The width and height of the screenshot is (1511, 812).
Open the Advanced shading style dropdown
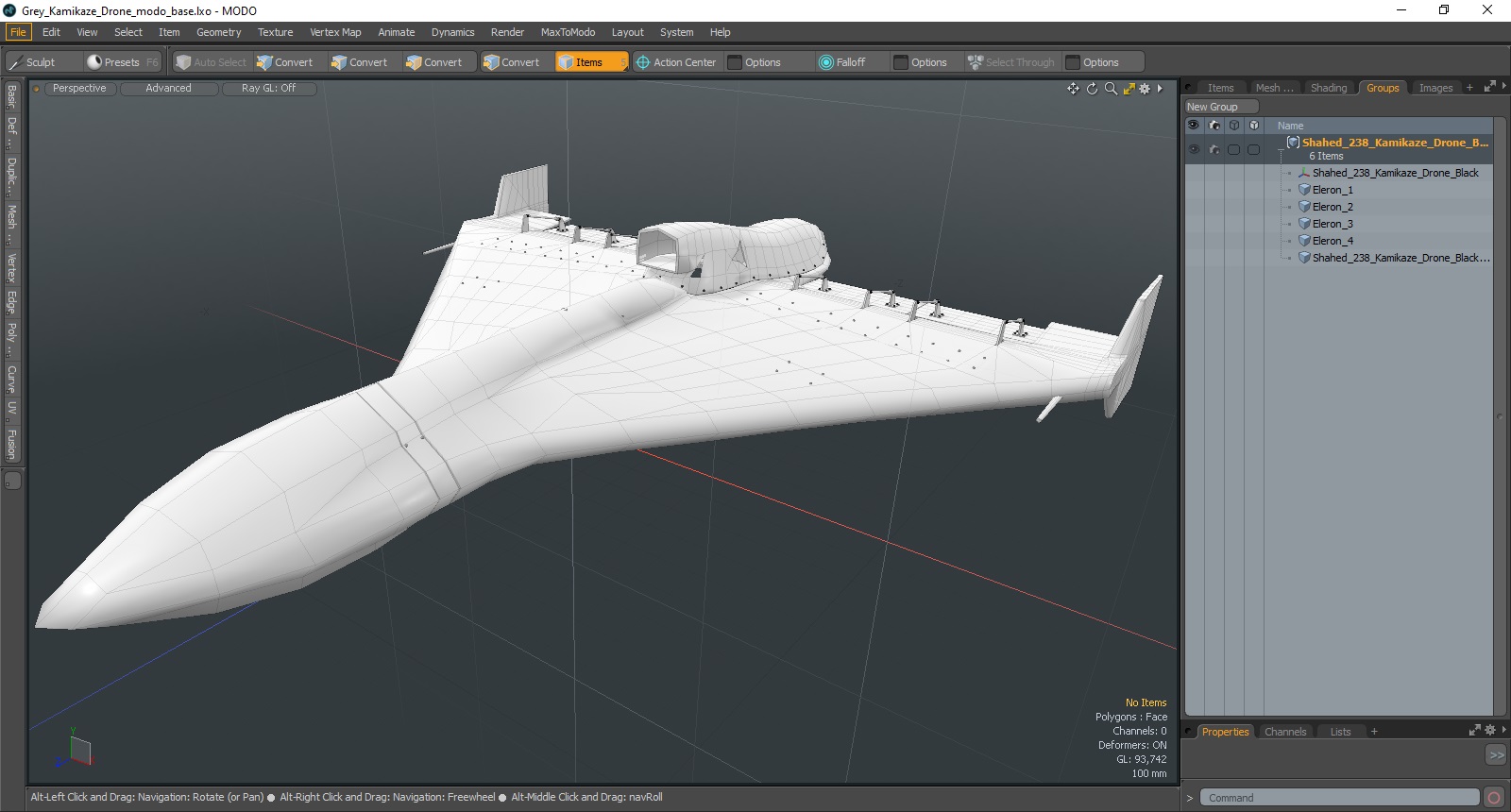[168, 88]
